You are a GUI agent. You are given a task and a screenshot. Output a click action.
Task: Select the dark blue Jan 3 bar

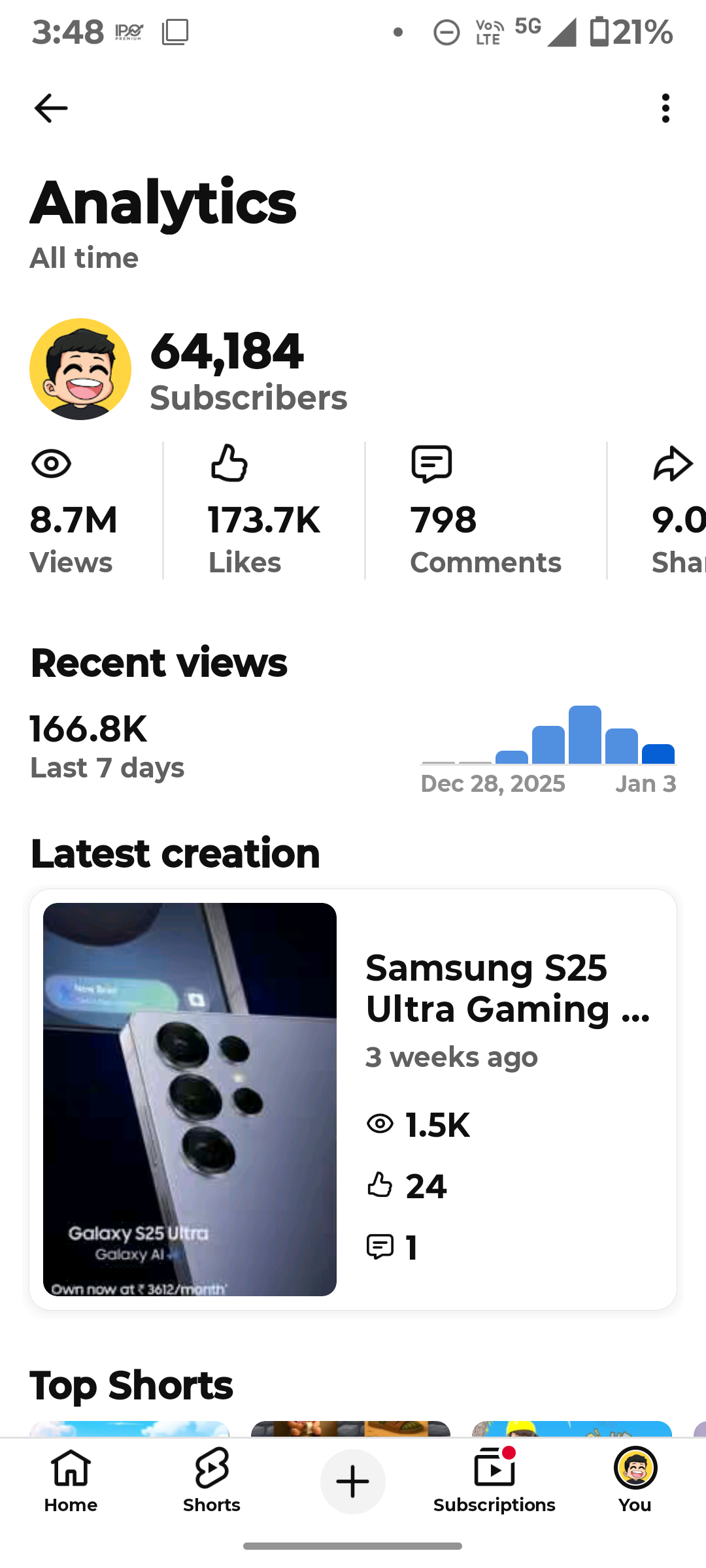pyautogui.click(x=658, y=754)
